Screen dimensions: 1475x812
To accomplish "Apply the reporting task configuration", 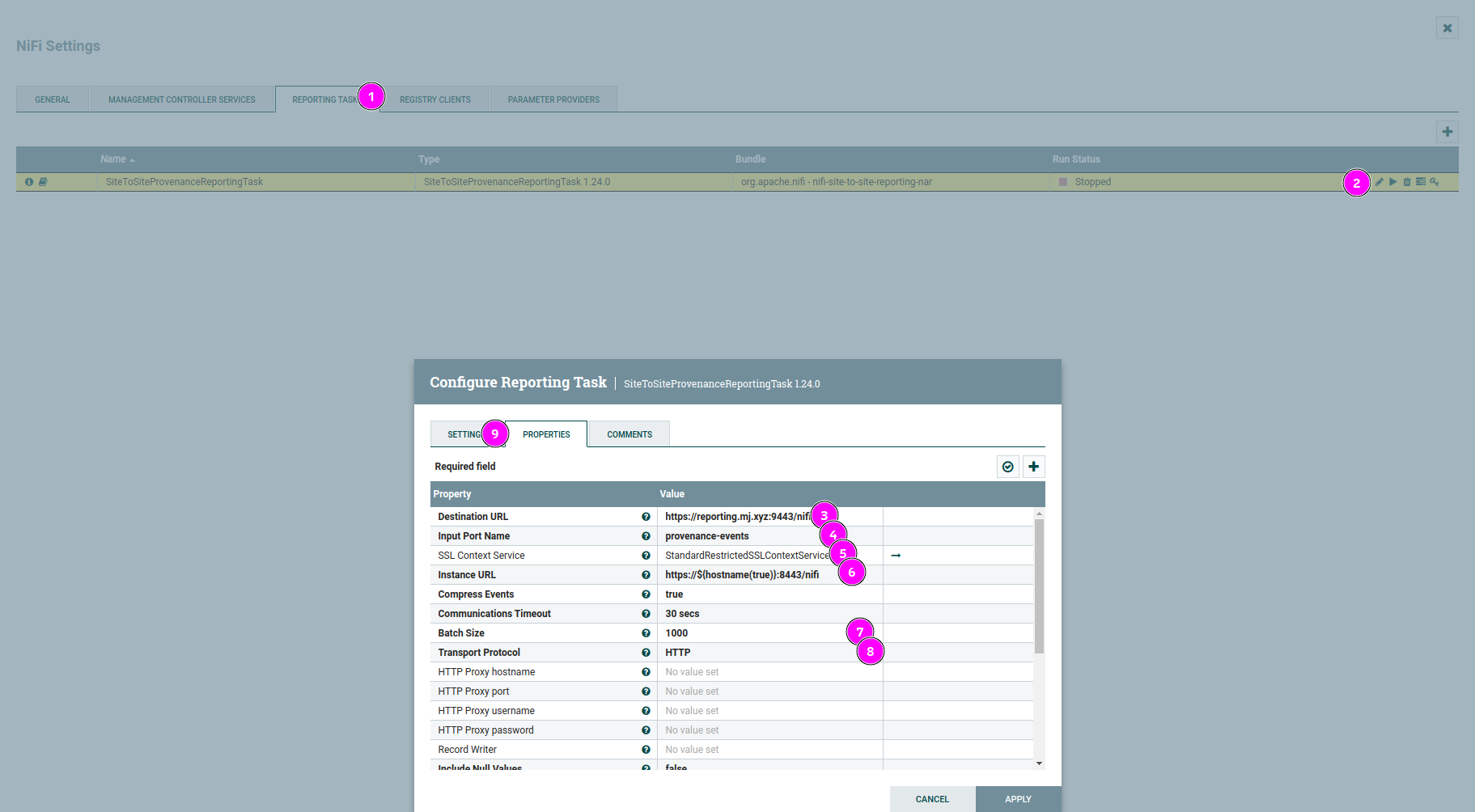I will point(1018,799).
